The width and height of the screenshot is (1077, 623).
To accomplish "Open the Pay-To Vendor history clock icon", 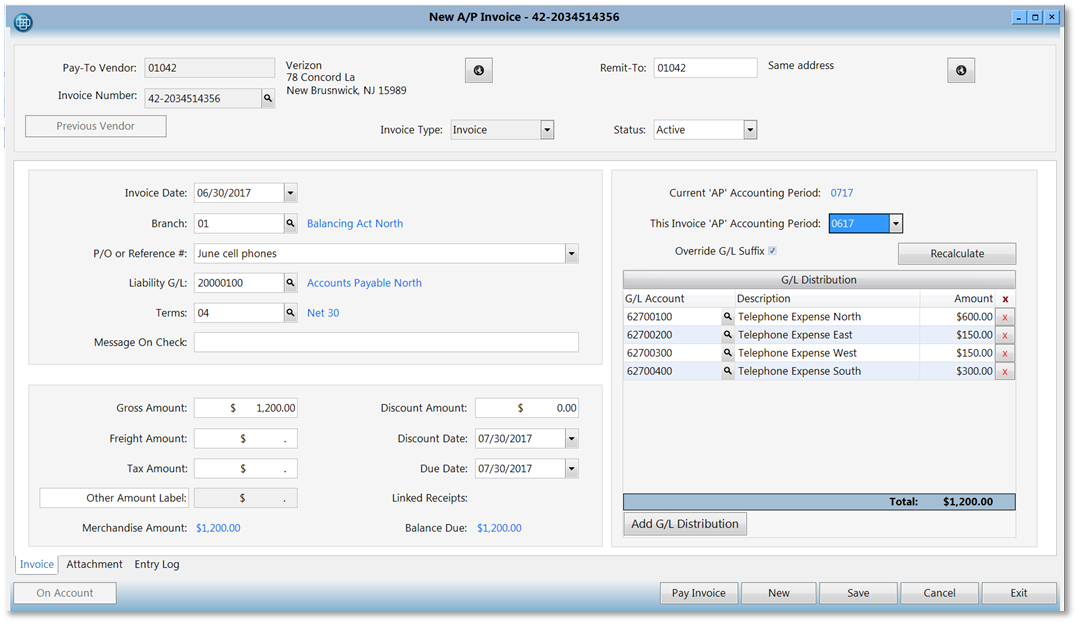I will pos(478,70).
